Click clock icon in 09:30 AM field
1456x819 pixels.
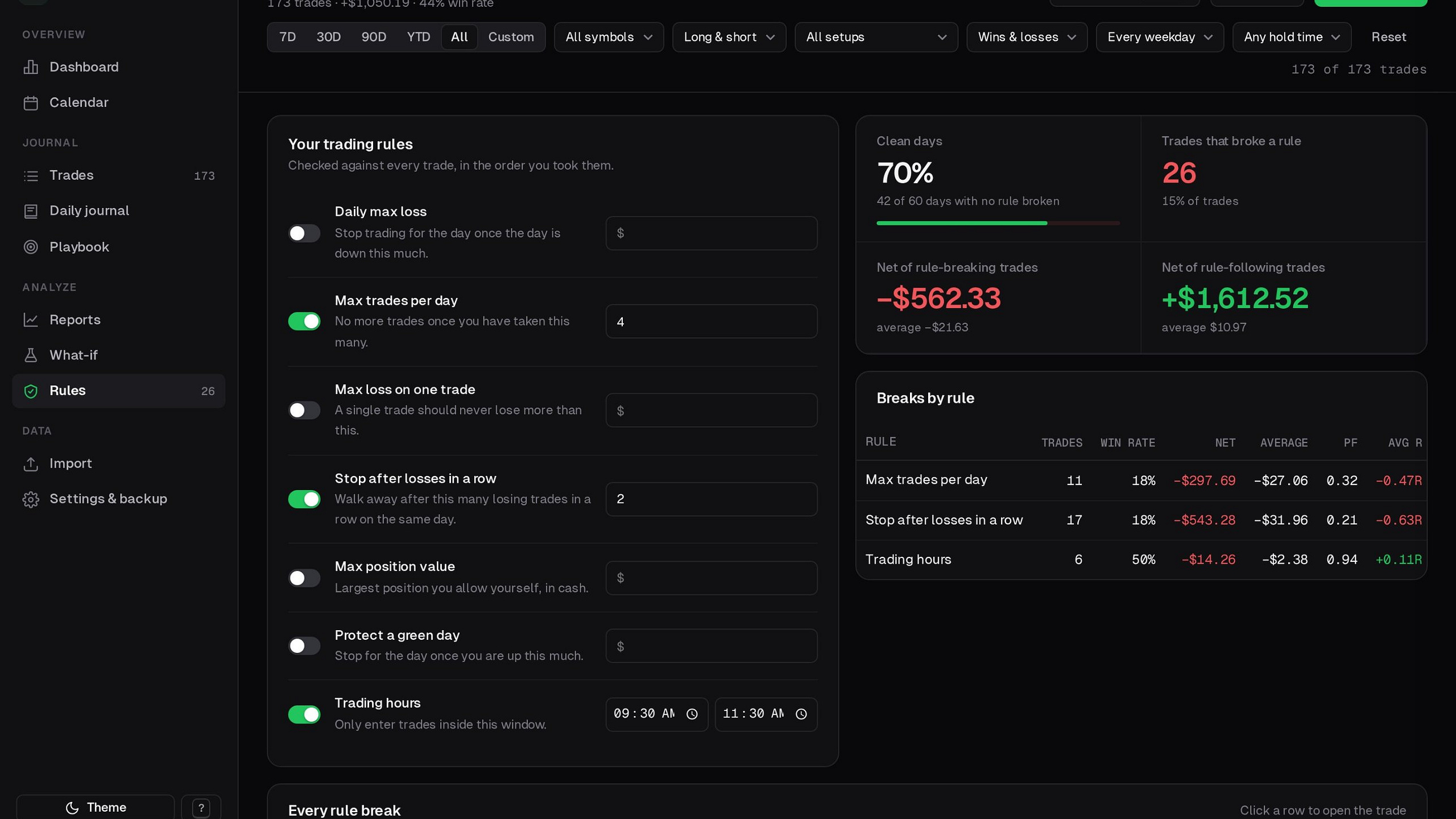[x=692, y=714]
